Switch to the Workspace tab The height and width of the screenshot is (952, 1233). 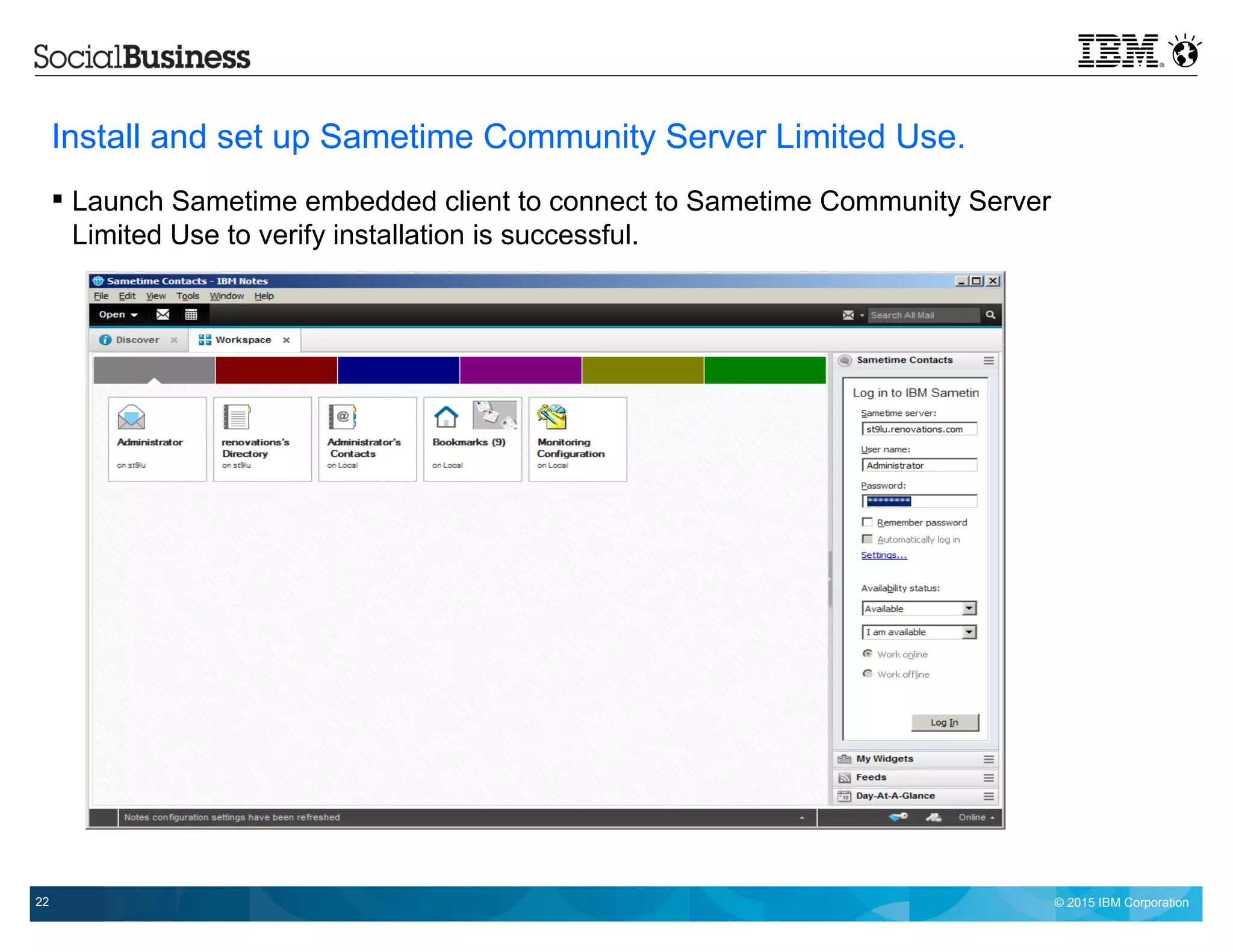coord(243,340)
